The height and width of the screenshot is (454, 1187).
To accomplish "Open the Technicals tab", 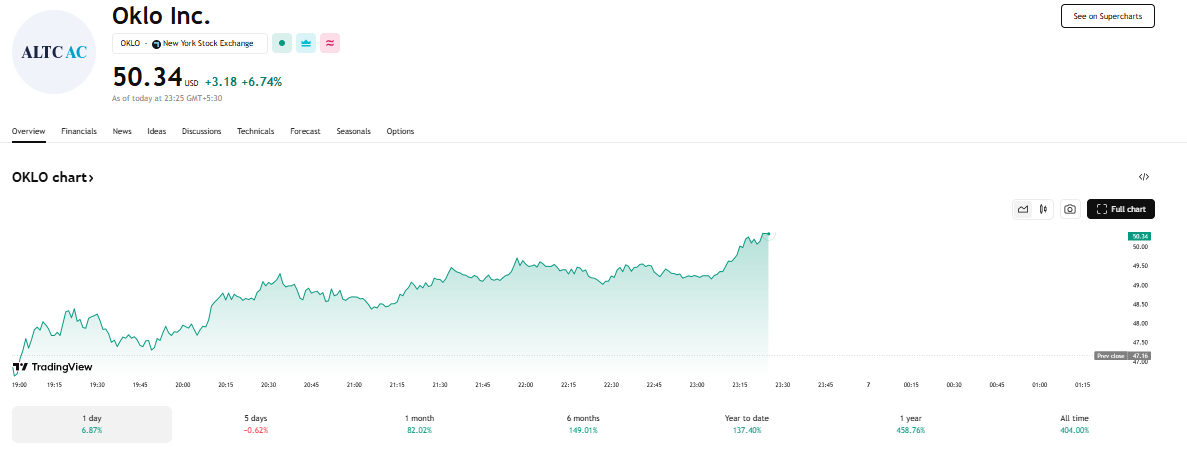I will [256, 131].
